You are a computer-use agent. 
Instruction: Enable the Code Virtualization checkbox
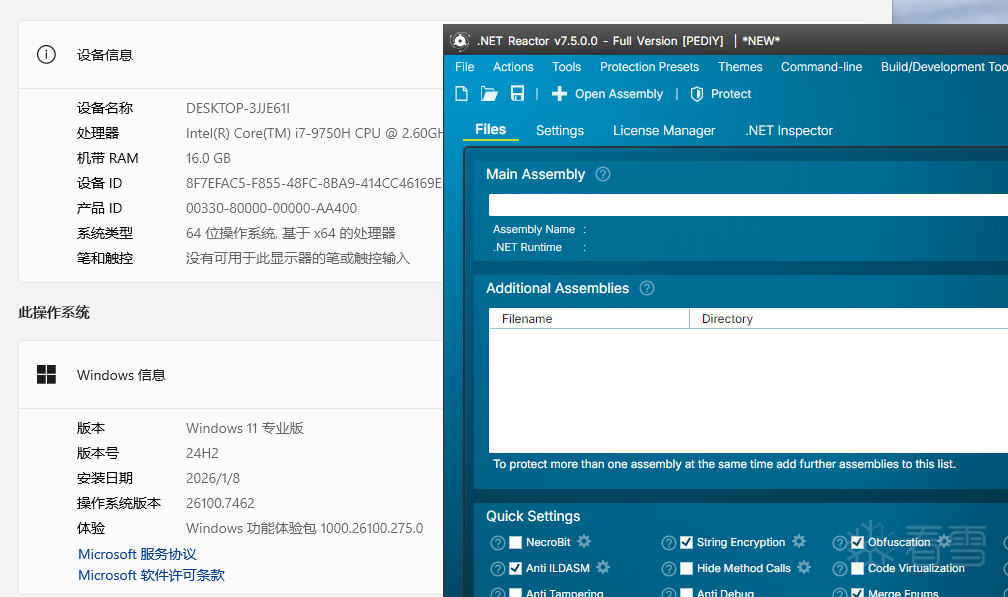click(x=858, y=568)
